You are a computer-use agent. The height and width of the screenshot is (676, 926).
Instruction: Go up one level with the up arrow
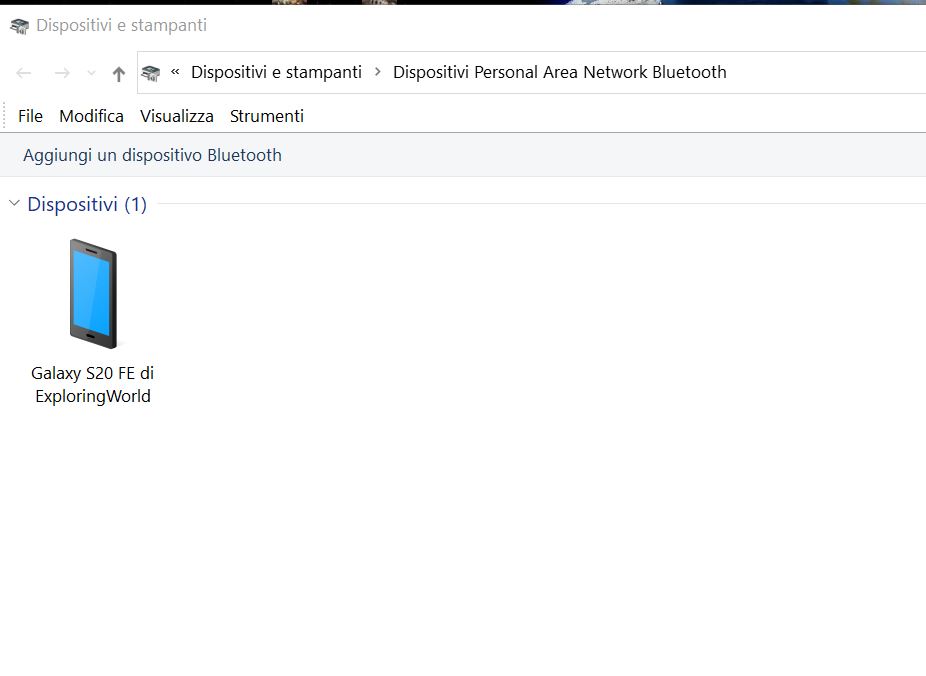[x=119, y=74]
